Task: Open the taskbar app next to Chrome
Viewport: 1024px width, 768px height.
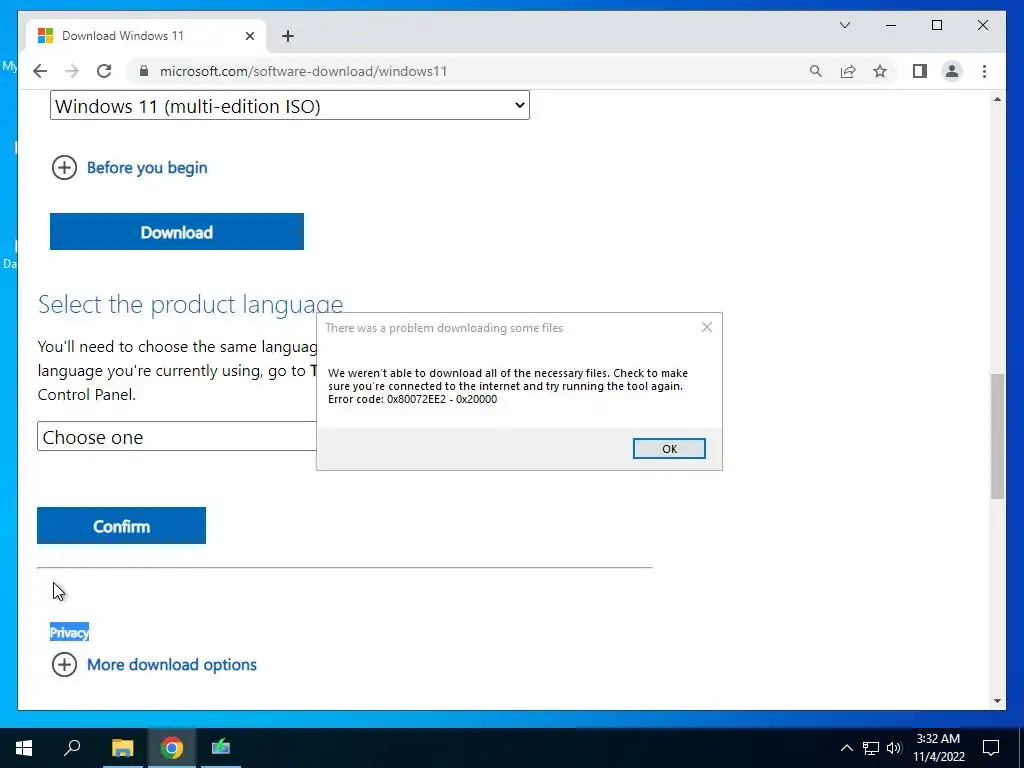Action: point(221,748)
